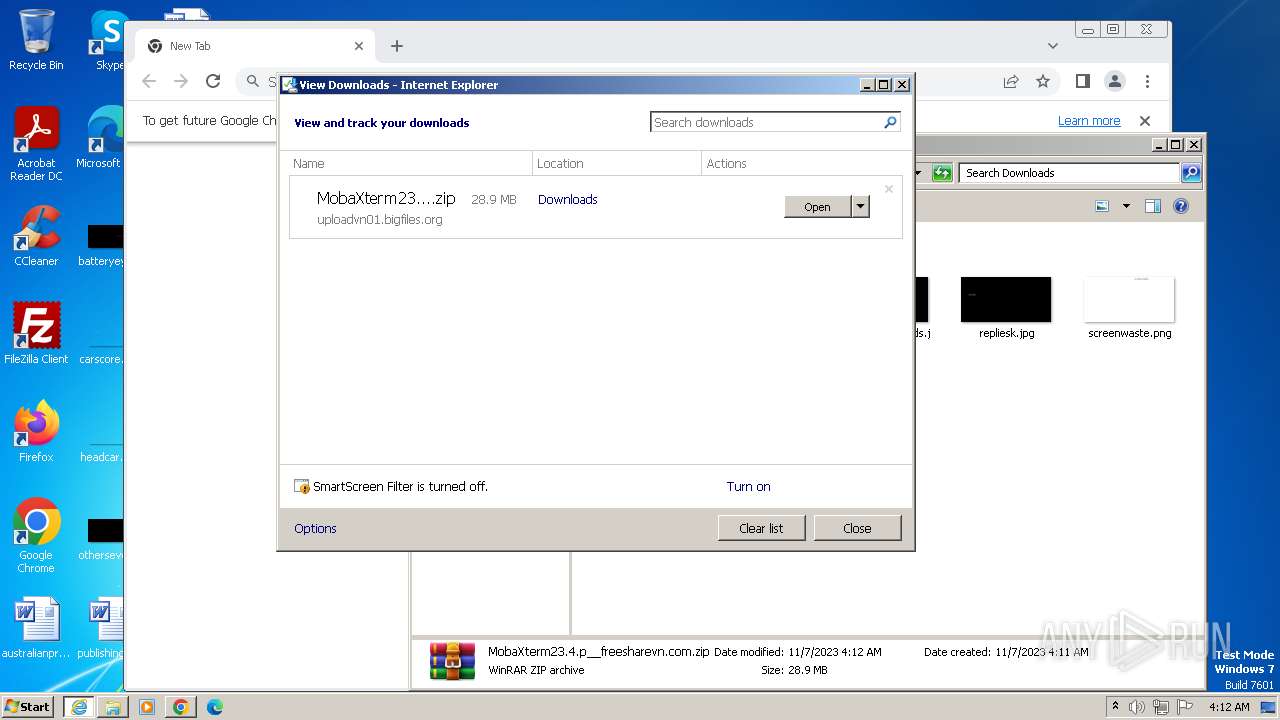The height and width of the screenshot is (720, 1280).
Task: Bookmark this tab star icon
Action: pos(1043,81)
